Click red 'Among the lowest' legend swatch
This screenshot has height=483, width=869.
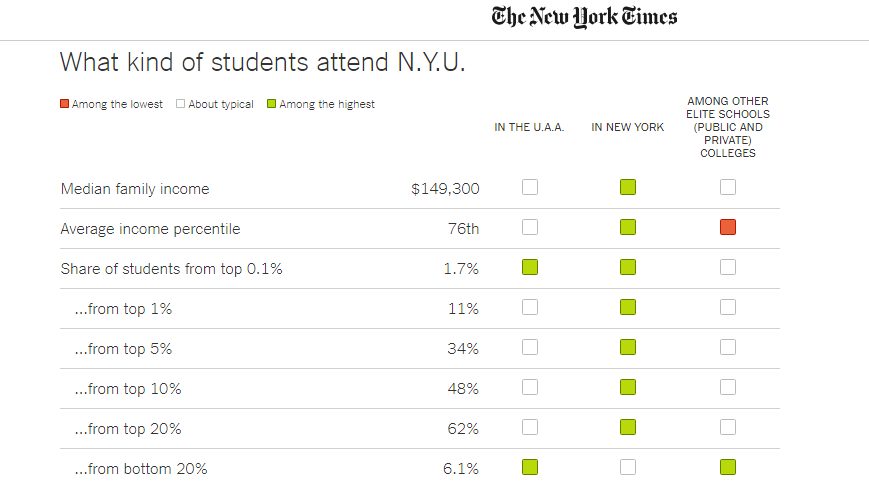(x=65, y=104)
